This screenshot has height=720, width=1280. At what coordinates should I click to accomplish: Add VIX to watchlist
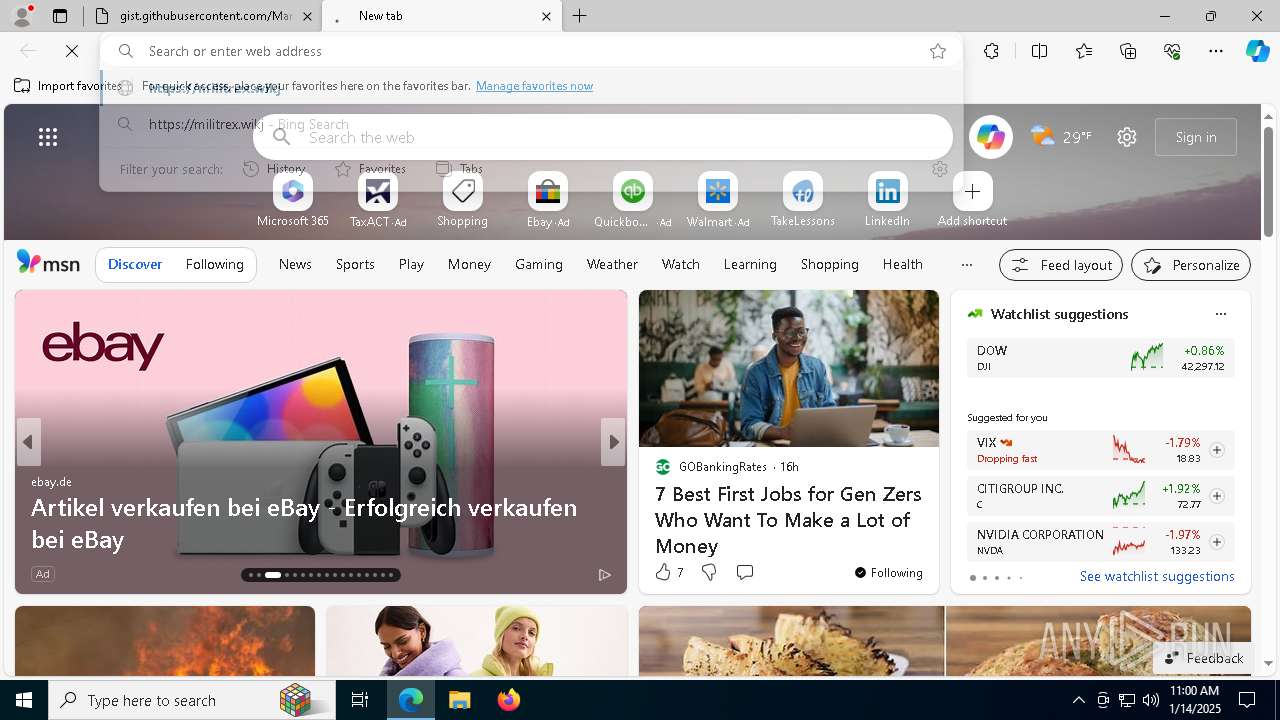(x=1216, y=450)
